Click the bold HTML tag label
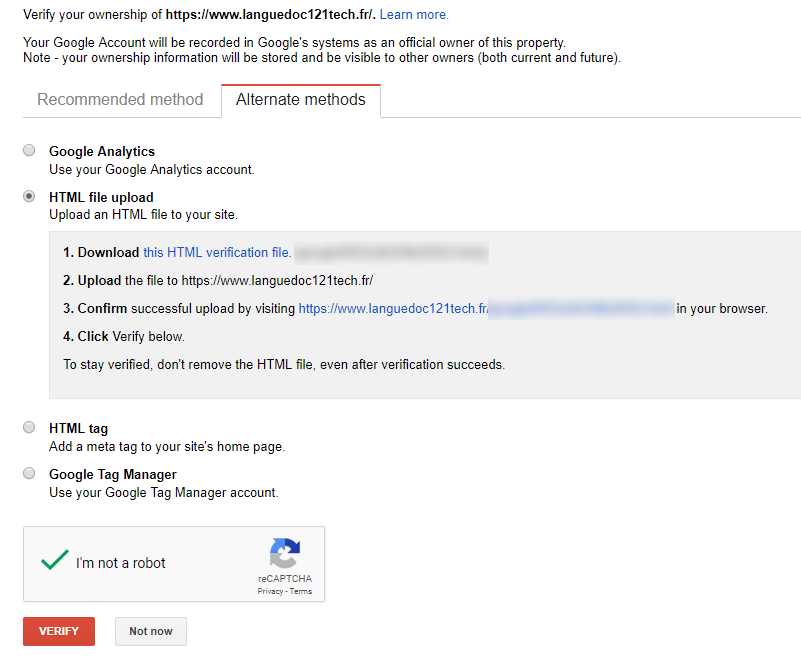The height and width of the screenshot is (663, 801). click(78, 429)
